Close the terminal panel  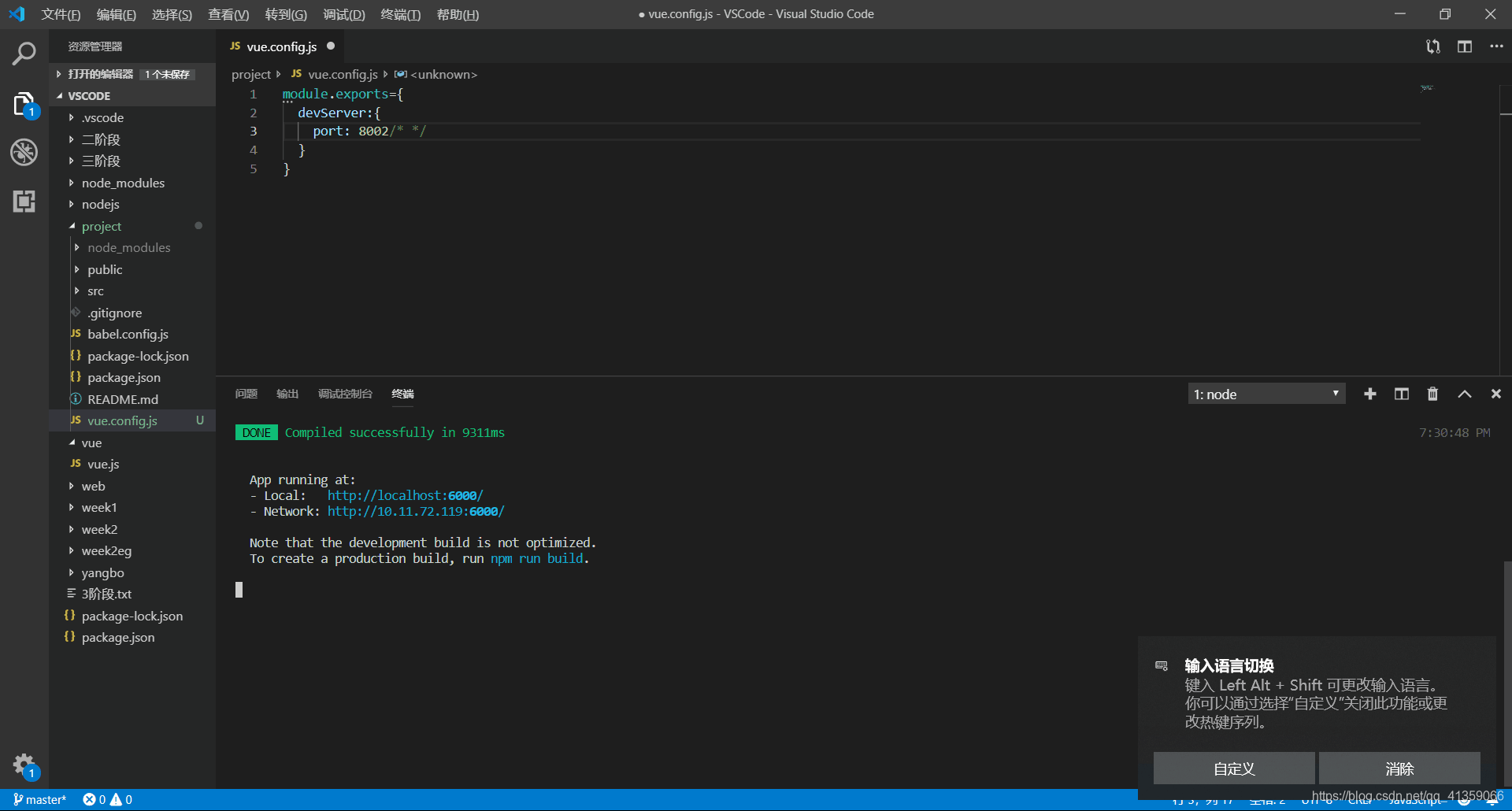(x=1496, y=394)
